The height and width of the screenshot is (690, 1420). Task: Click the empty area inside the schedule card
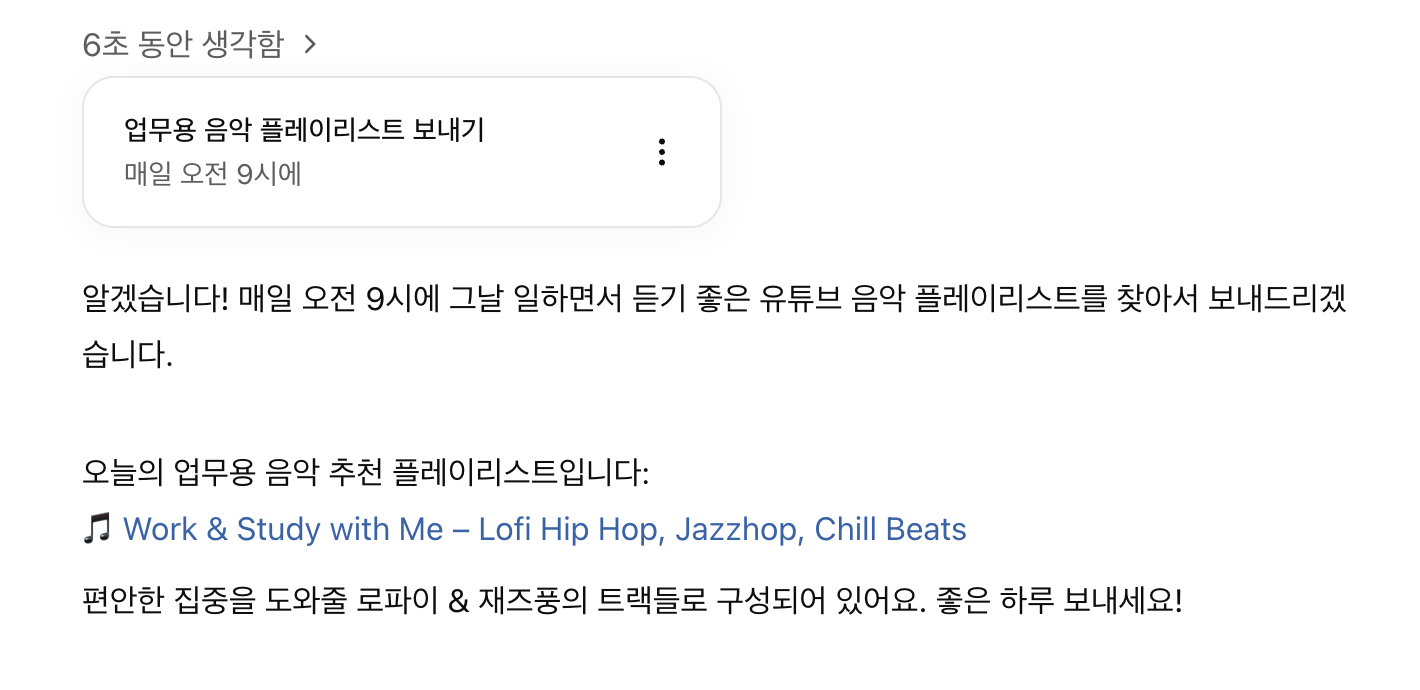[560, 200]
